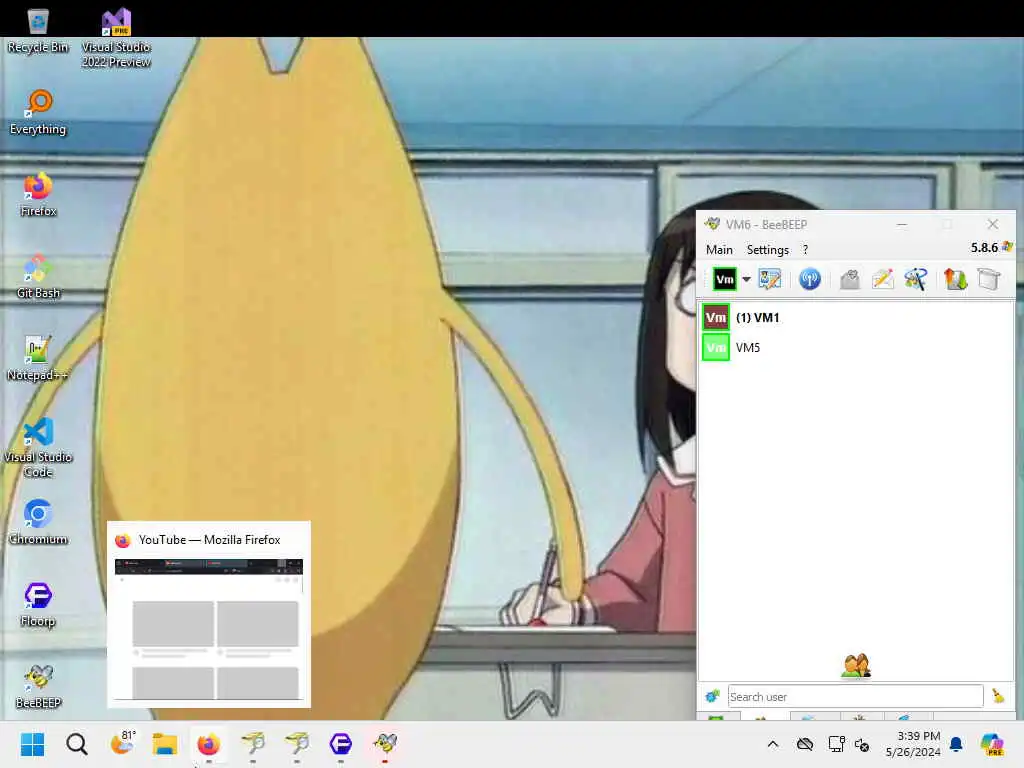Open the file transfer arrows icon
The height and width of the screenshot is (768, 1024).
[x=955, y=280]
